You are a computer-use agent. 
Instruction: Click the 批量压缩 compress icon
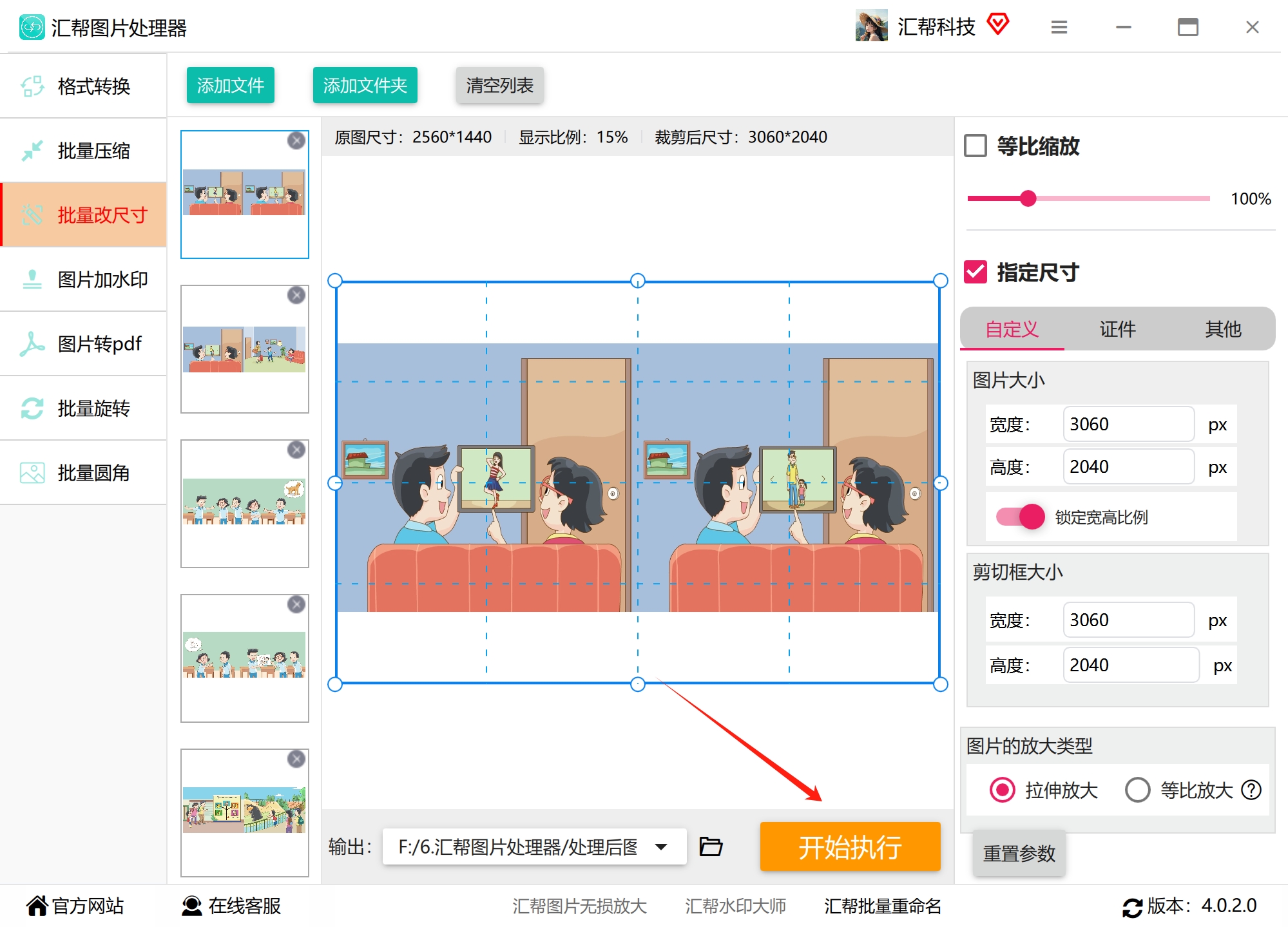coord(32,151)
